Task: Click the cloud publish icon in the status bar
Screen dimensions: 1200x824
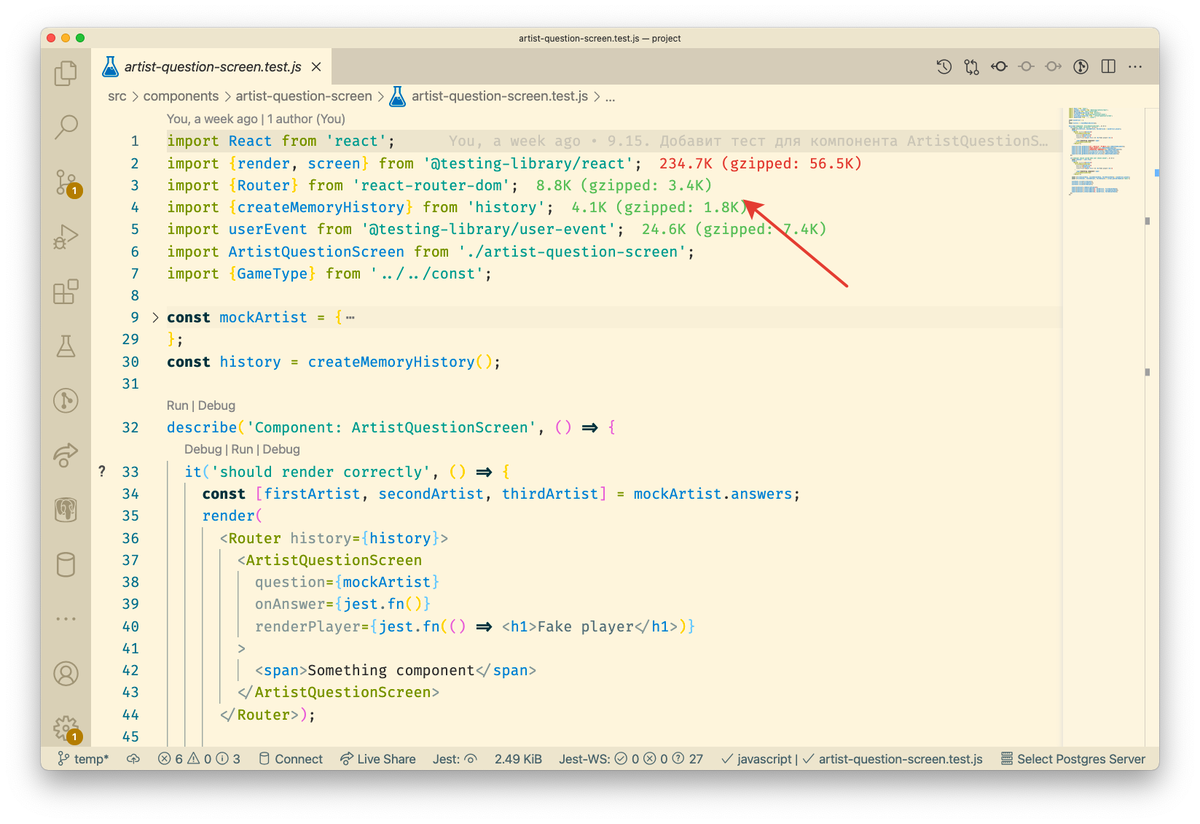Action: pos(133,759)
